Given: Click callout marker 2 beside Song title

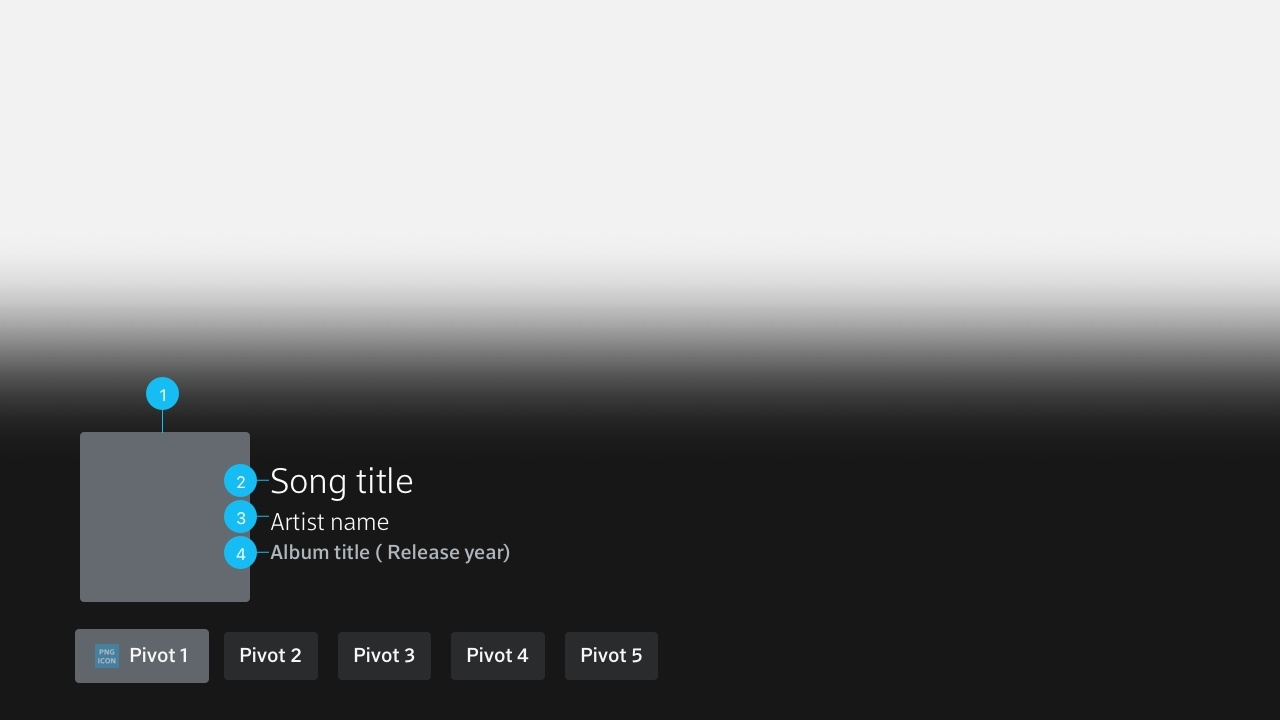Looking at the screenshot, I should [240, 482].
